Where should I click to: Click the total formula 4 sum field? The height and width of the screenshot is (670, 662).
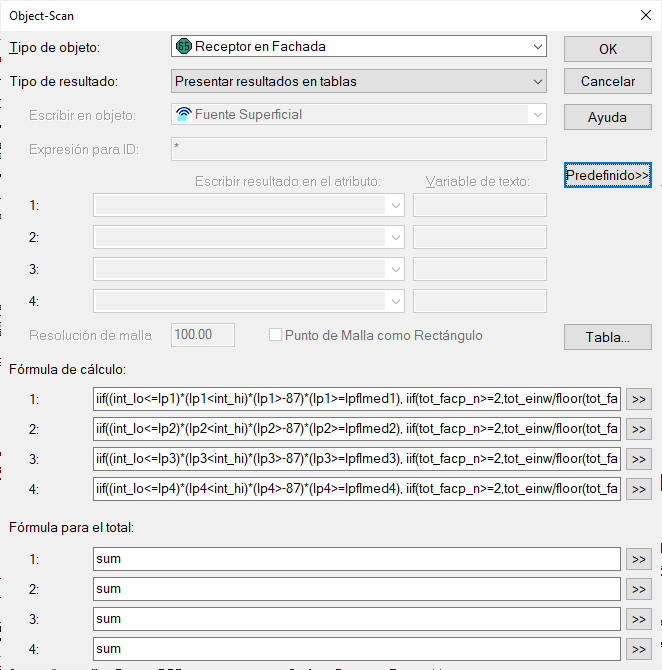click(357, 649)
